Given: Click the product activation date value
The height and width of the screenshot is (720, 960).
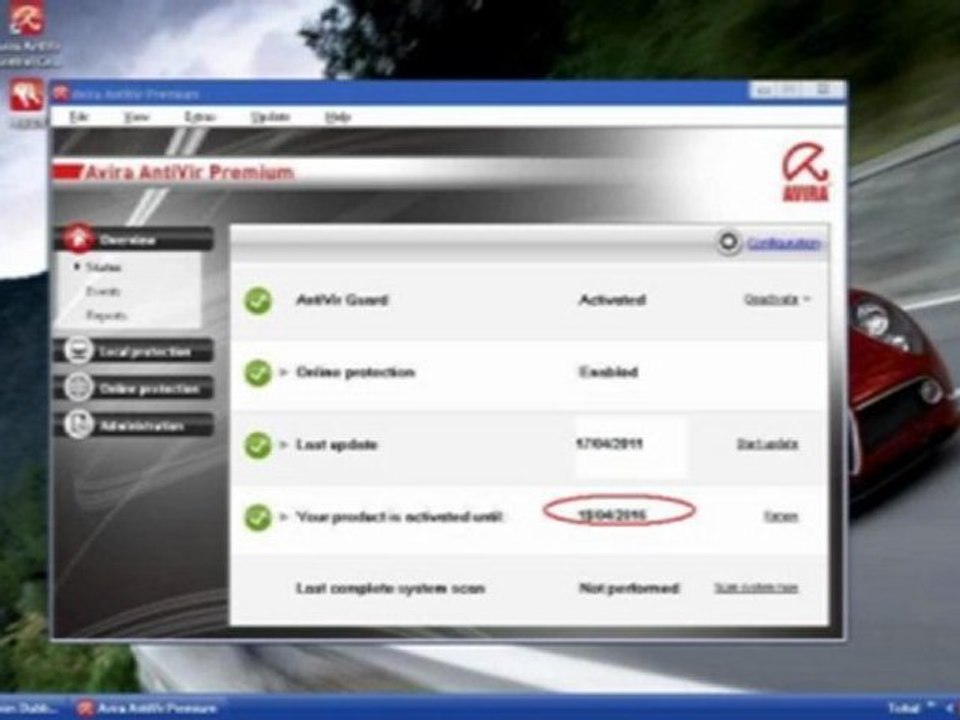Looking at the screenshot, I should [x=612, y=515].
